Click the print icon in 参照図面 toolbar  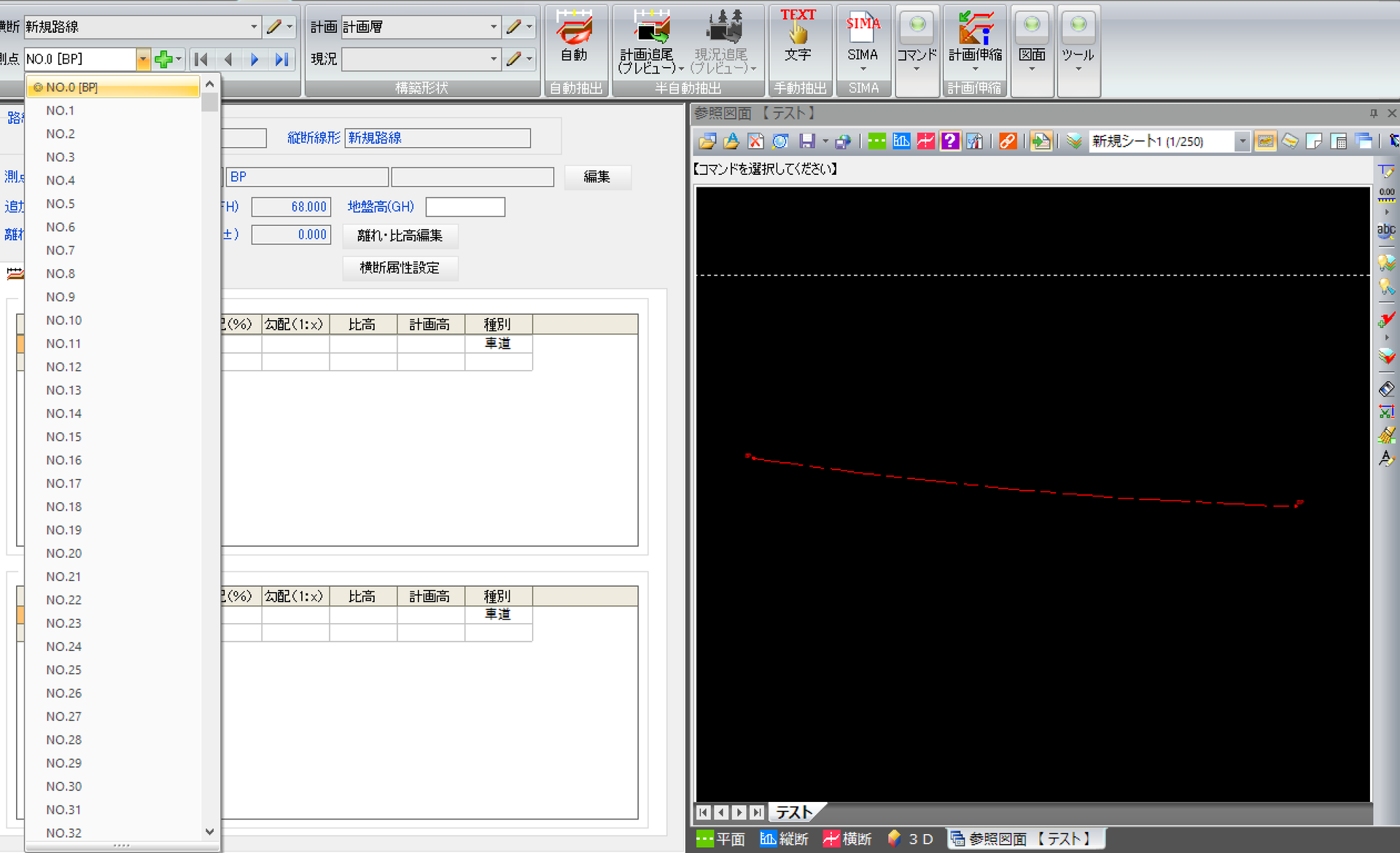click(x=843, y=141)
